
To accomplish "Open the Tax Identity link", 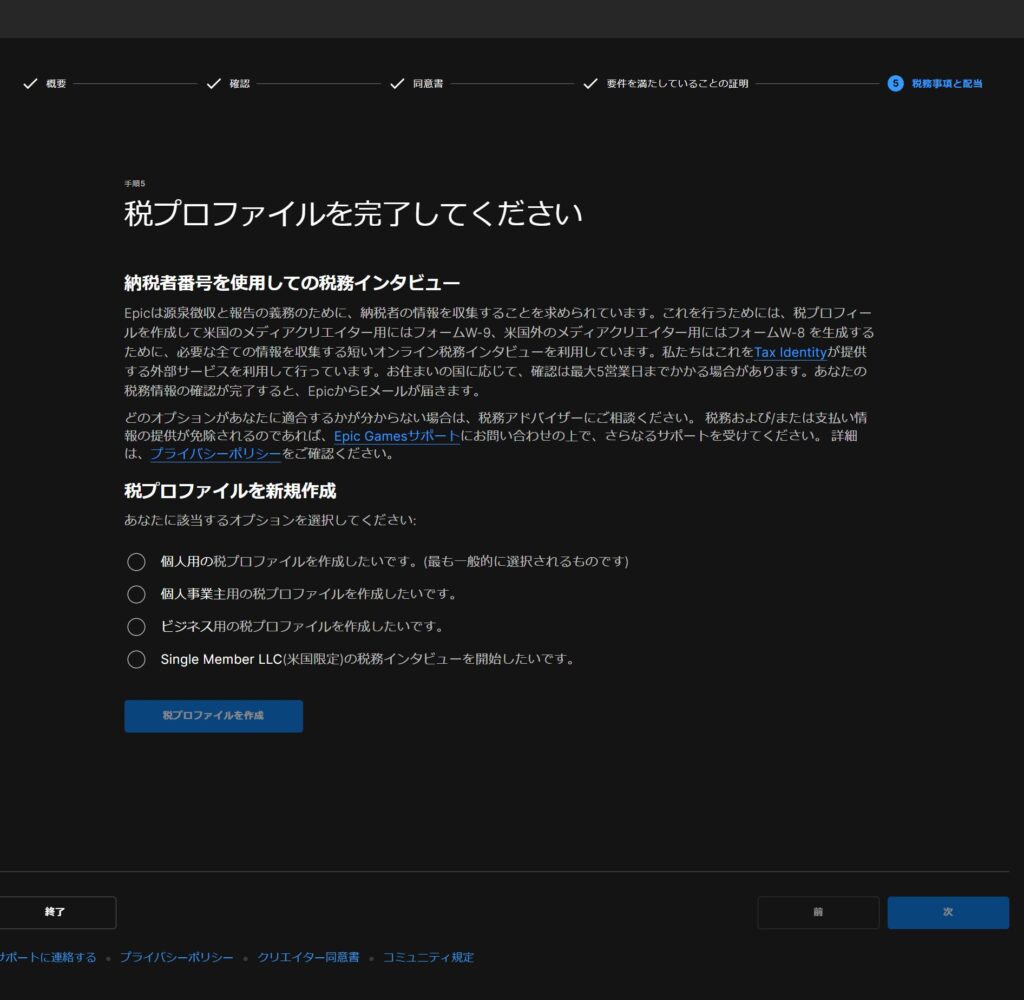I will [790, 352].
